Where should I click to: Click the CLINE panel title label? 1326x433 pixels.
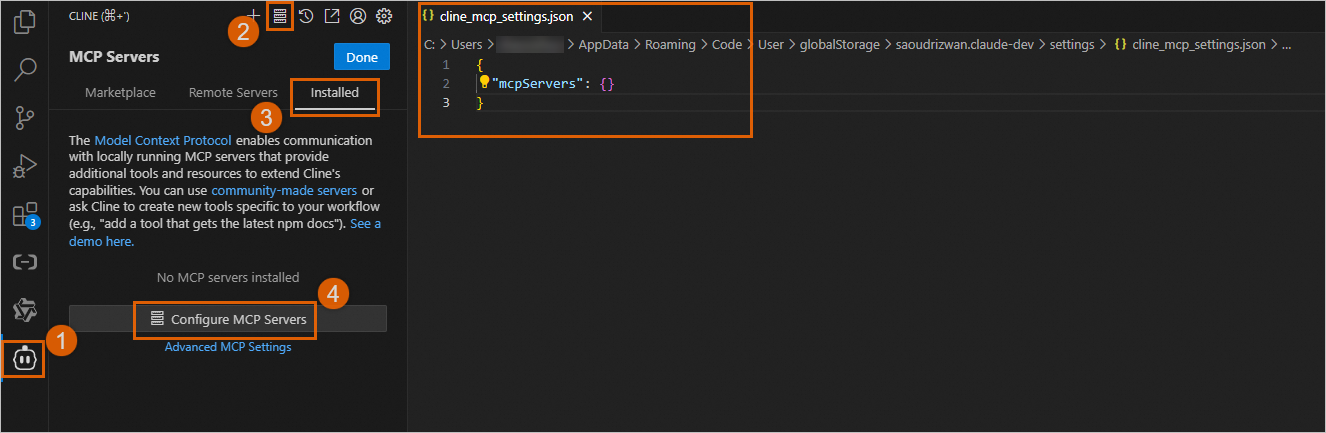tap(100, 17)
